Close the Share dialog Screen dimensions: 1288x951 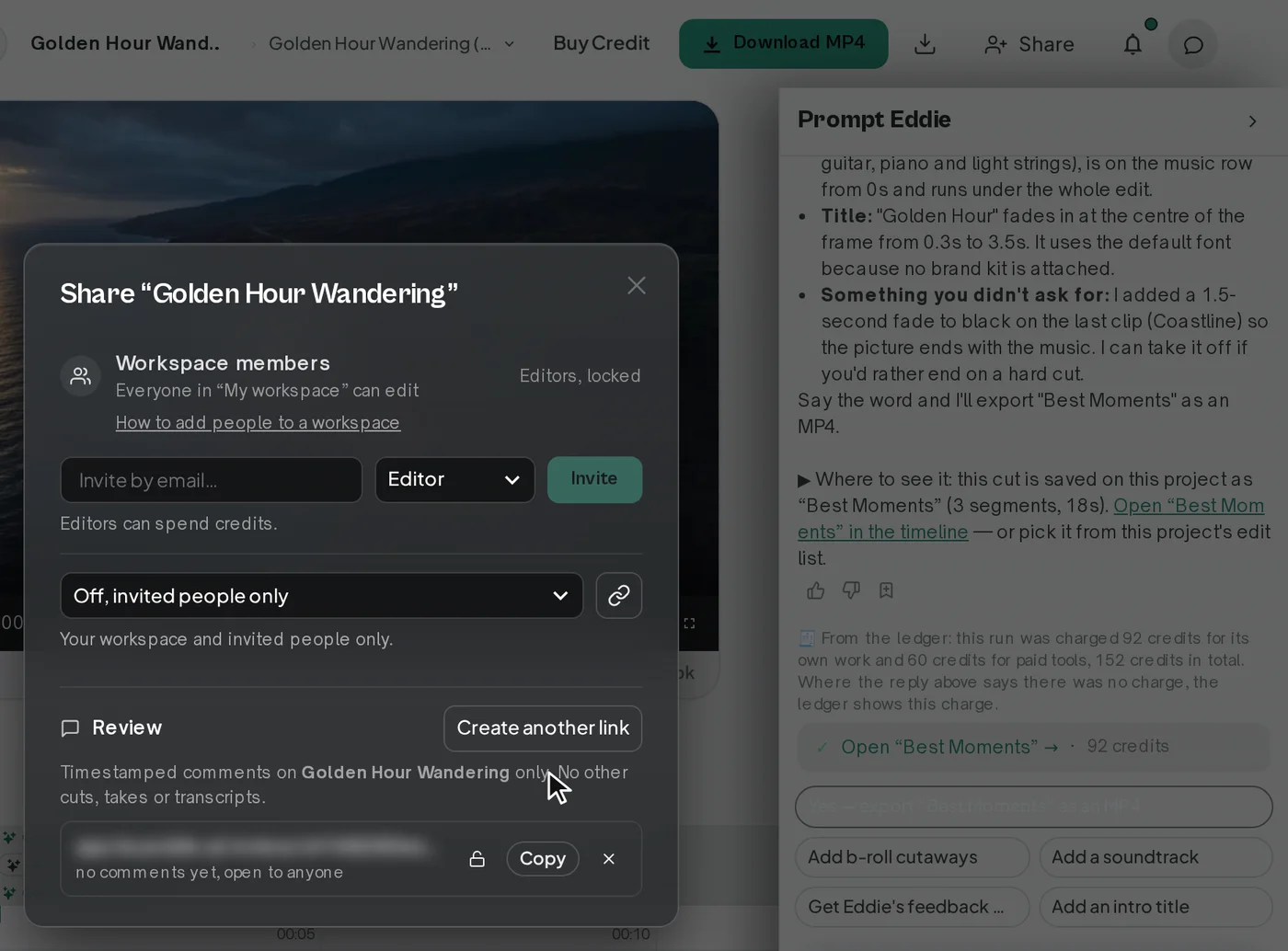tap(636, 285)
